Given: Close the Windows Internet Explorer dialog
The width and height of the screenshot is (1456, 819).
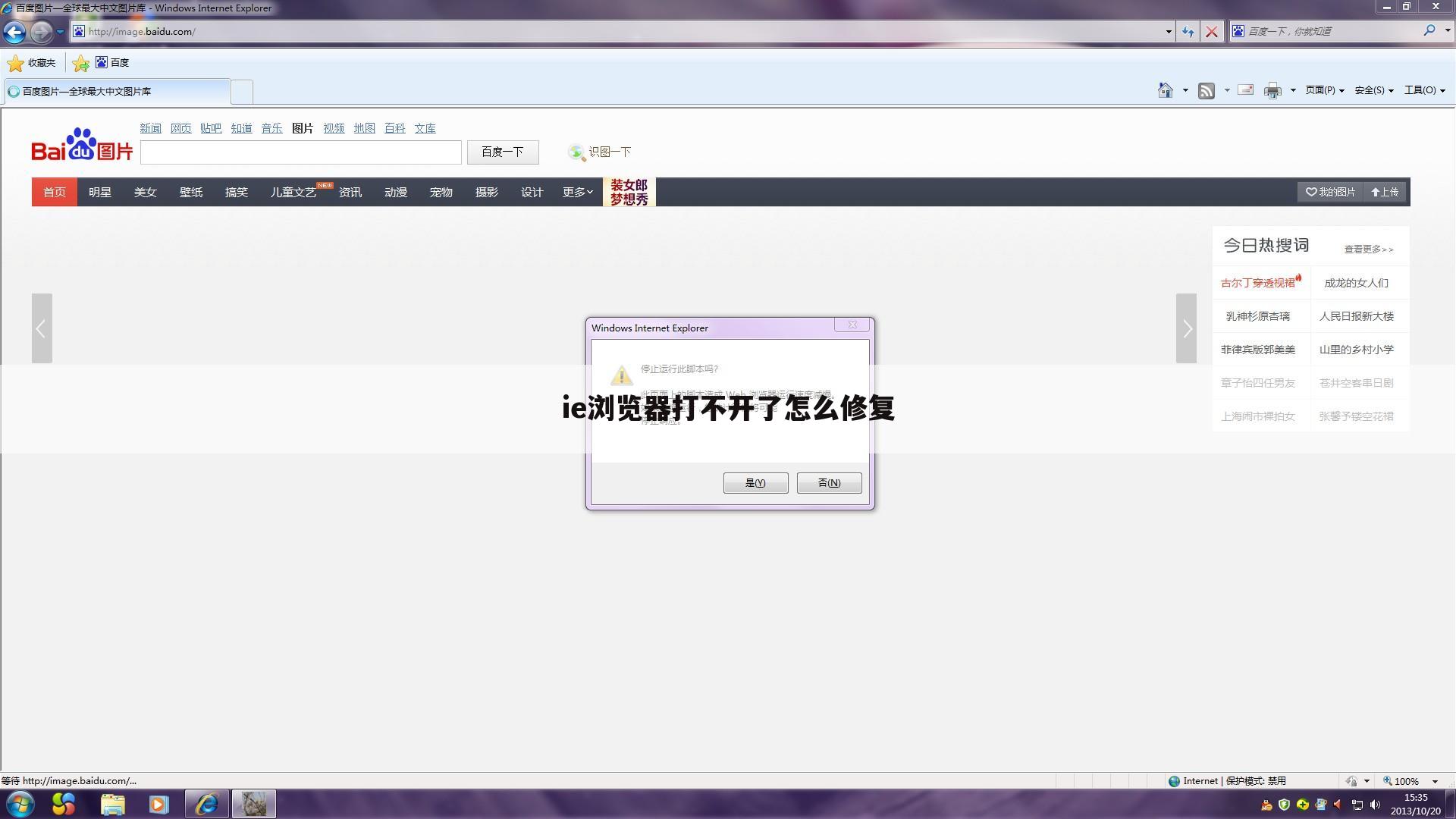Looking at the screenshot, I should pyautogui.click(x=852, y=325).
